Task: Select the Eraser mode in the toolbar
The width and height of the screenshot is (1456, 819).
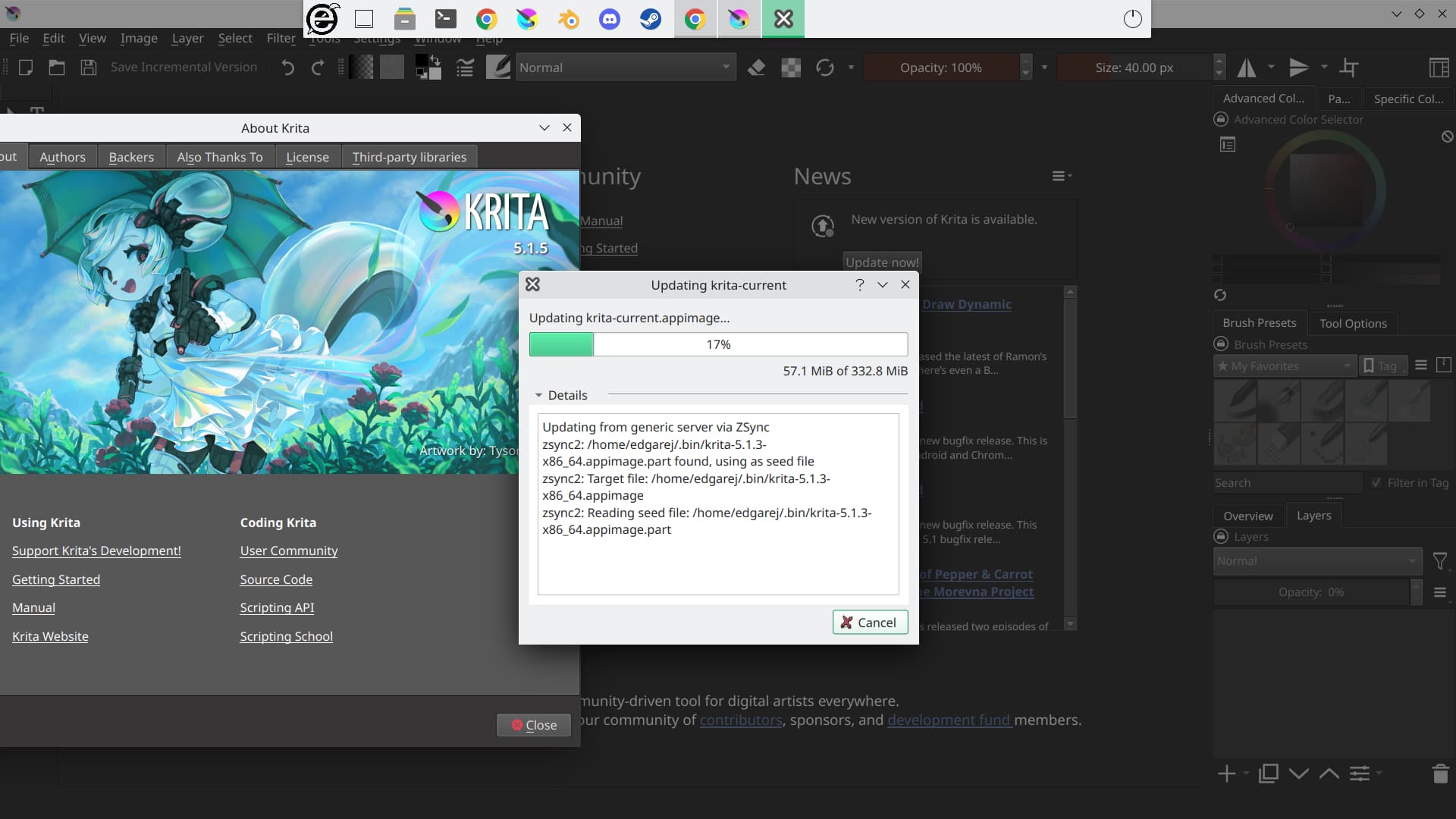Action: [x=756, y=67]
